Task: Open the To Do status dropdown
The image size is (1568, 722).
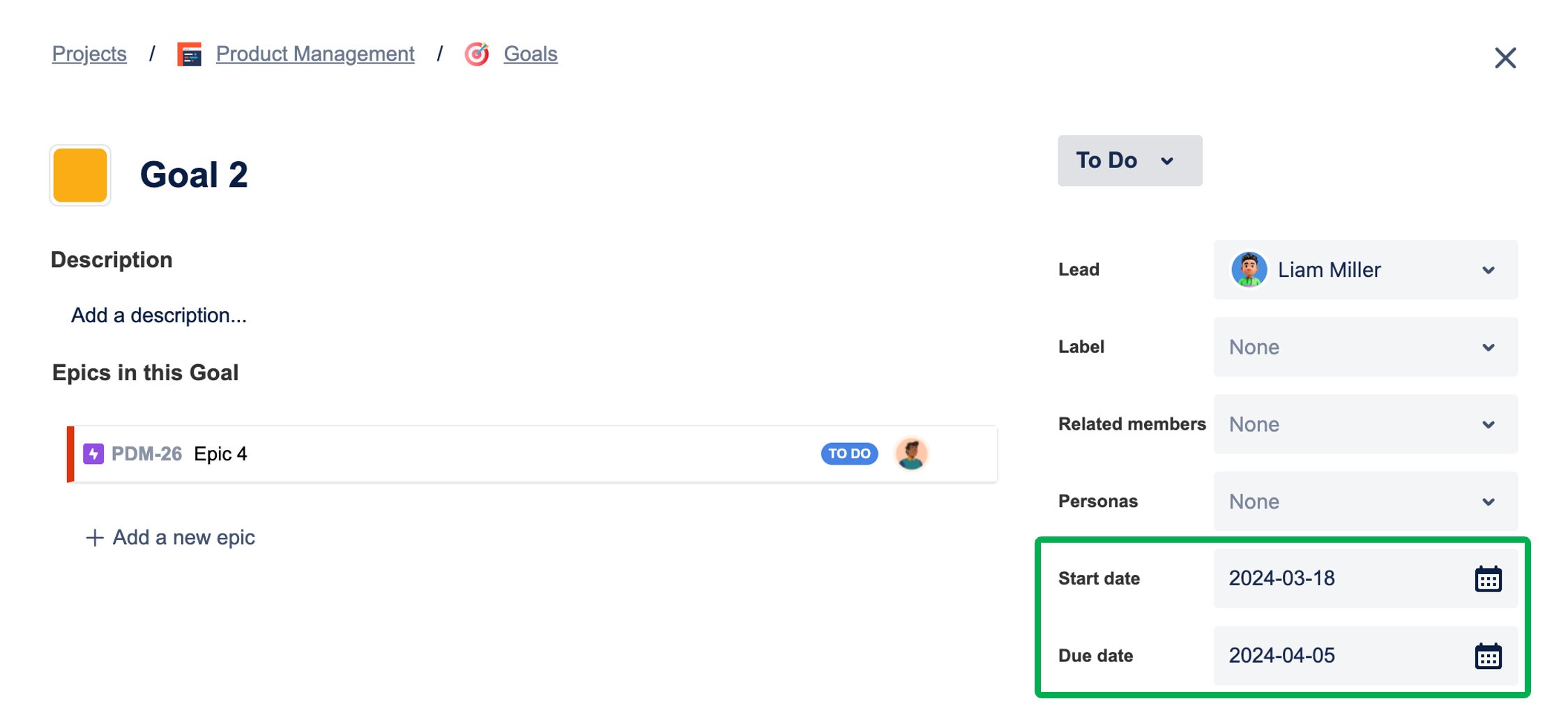Action: pos(1129,161)
